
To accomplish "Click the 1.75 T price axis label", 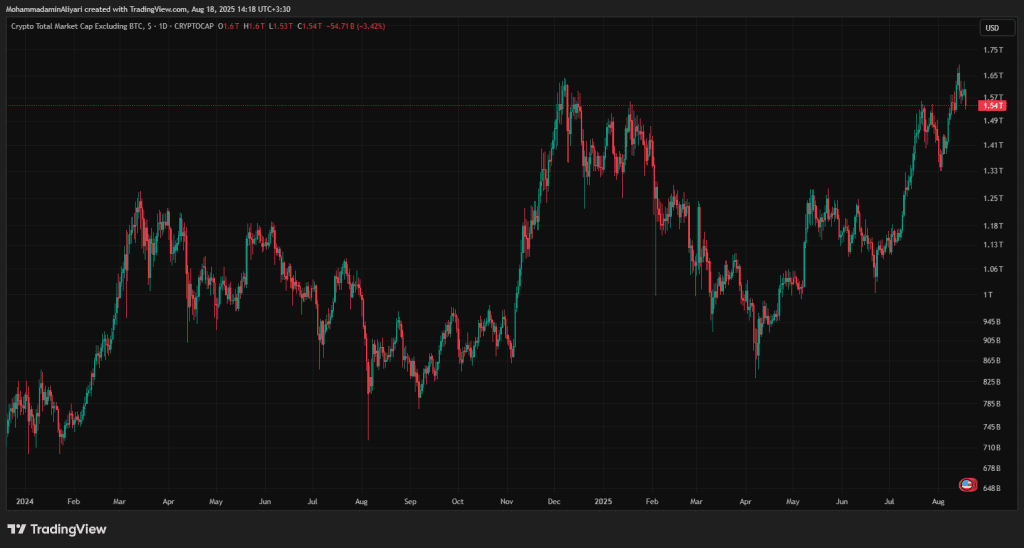I will [993, 50].
